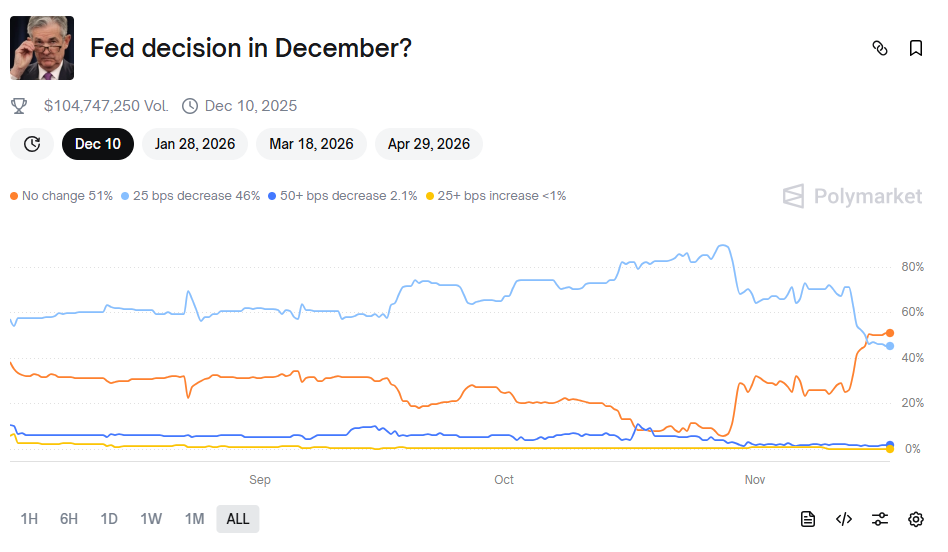This screenshot has height=552, width=948.
Task: Click the Powell market thumbnail image
Action: (x=42, y=48)
